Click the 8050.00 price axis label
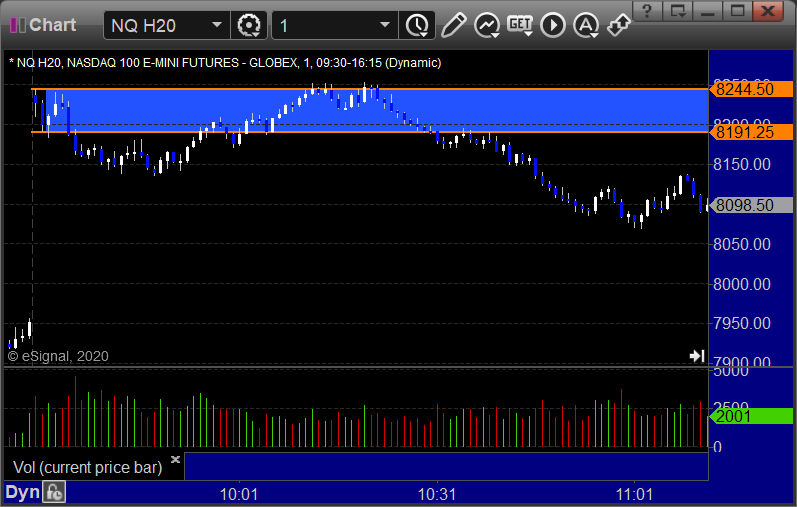 [x=742, y=244]
